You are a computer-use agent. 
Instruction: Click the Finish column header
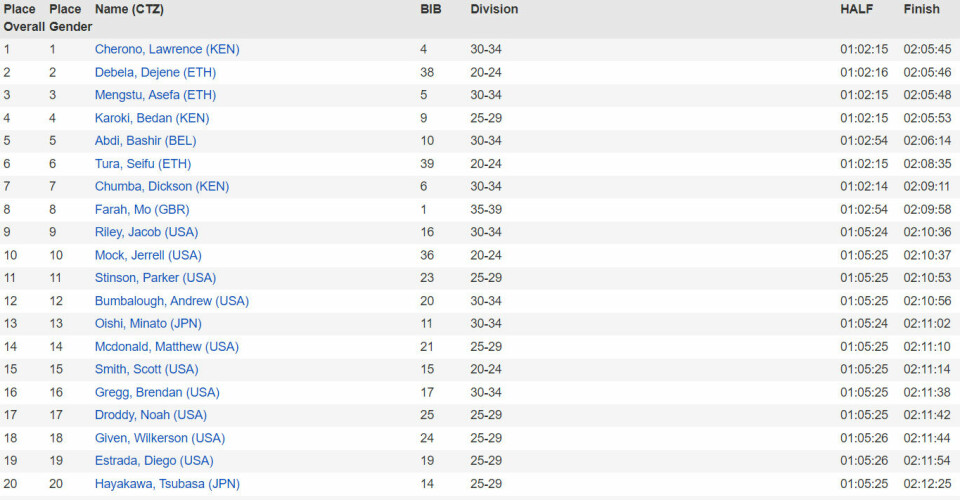(x=921, y=9)
